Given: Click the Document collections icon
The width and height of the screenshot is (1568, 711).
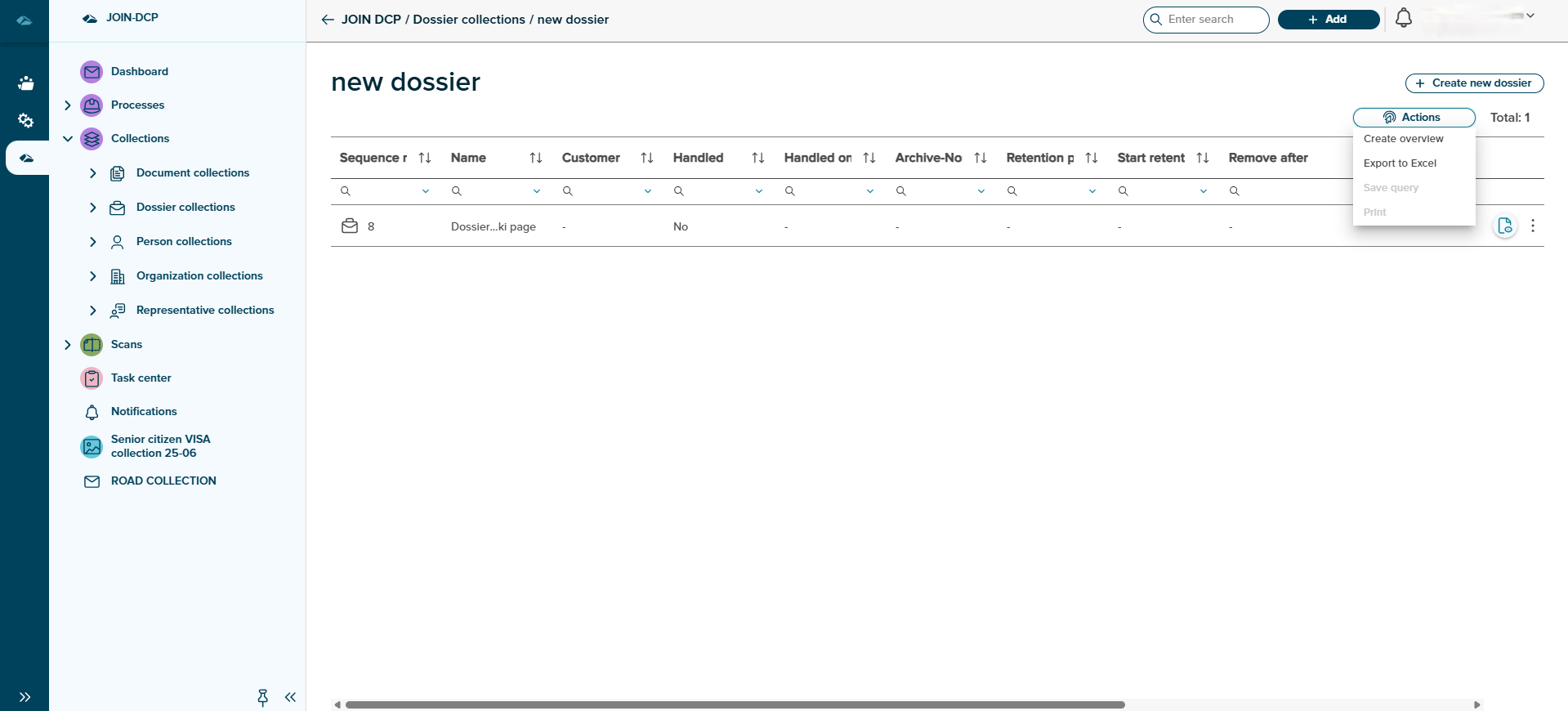Looking at the screenshot, I should click(x=118, y=173).
